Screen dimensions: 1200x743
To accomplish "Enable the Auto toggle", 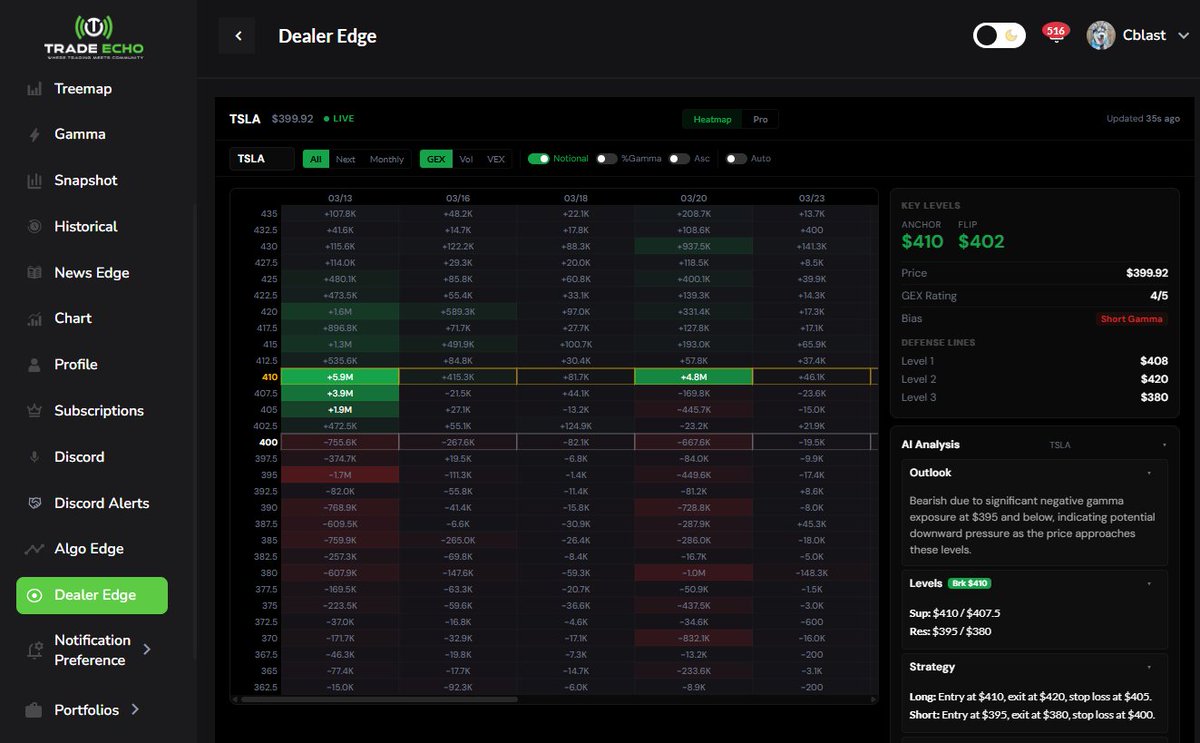I will coord(736,159).
